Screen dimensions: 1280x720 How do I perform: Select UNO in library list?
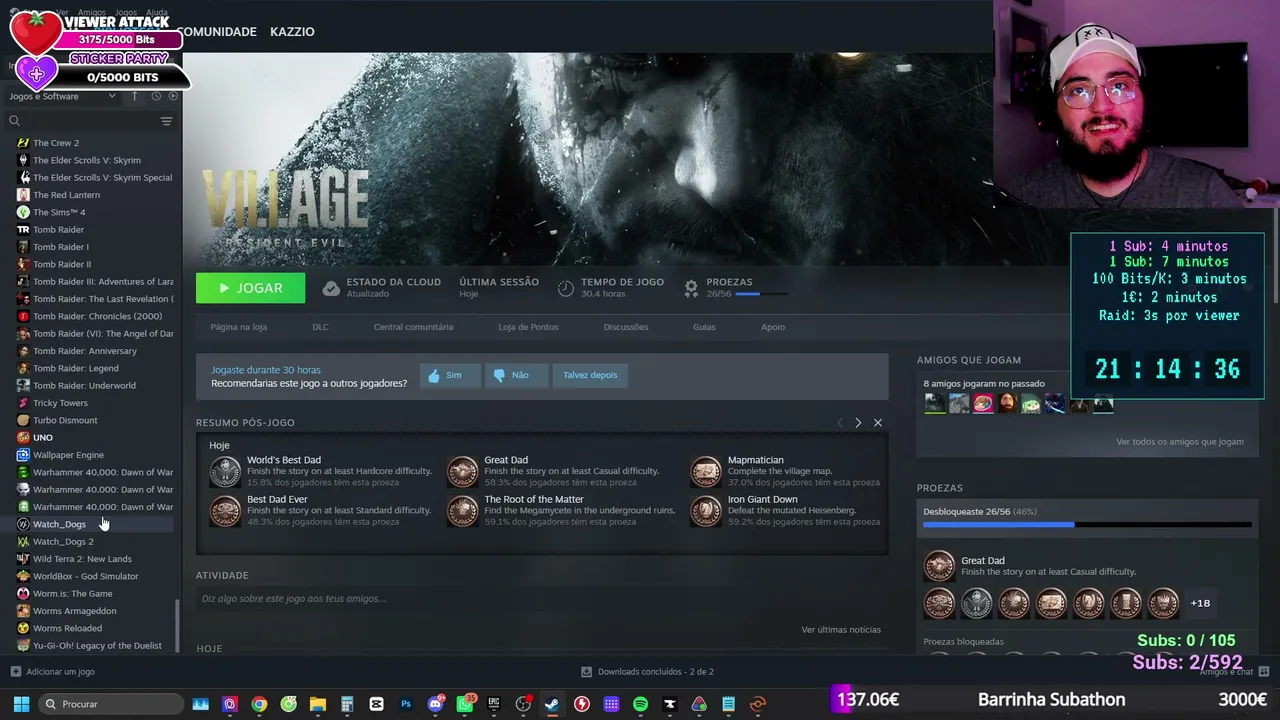pos(42,438)
